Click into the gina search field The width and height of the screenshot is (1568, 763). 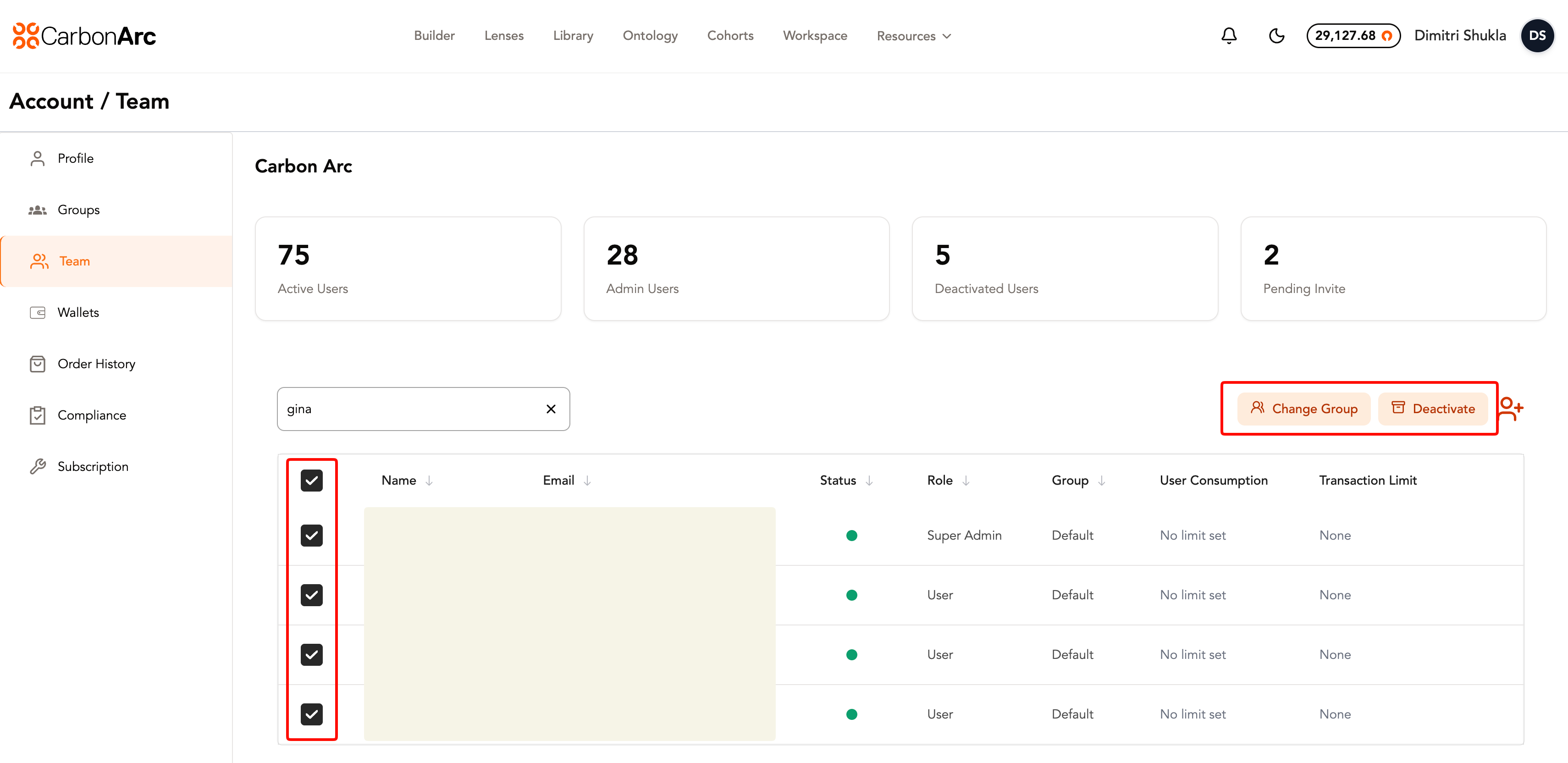[408, 409]
